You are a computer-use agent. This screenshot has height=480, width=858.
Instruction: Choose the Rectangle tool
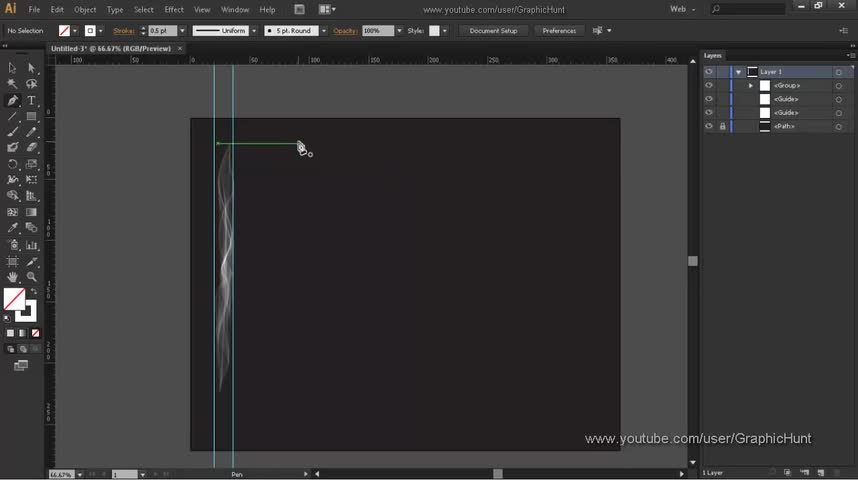pyautogui.click(x=31, y=116)
